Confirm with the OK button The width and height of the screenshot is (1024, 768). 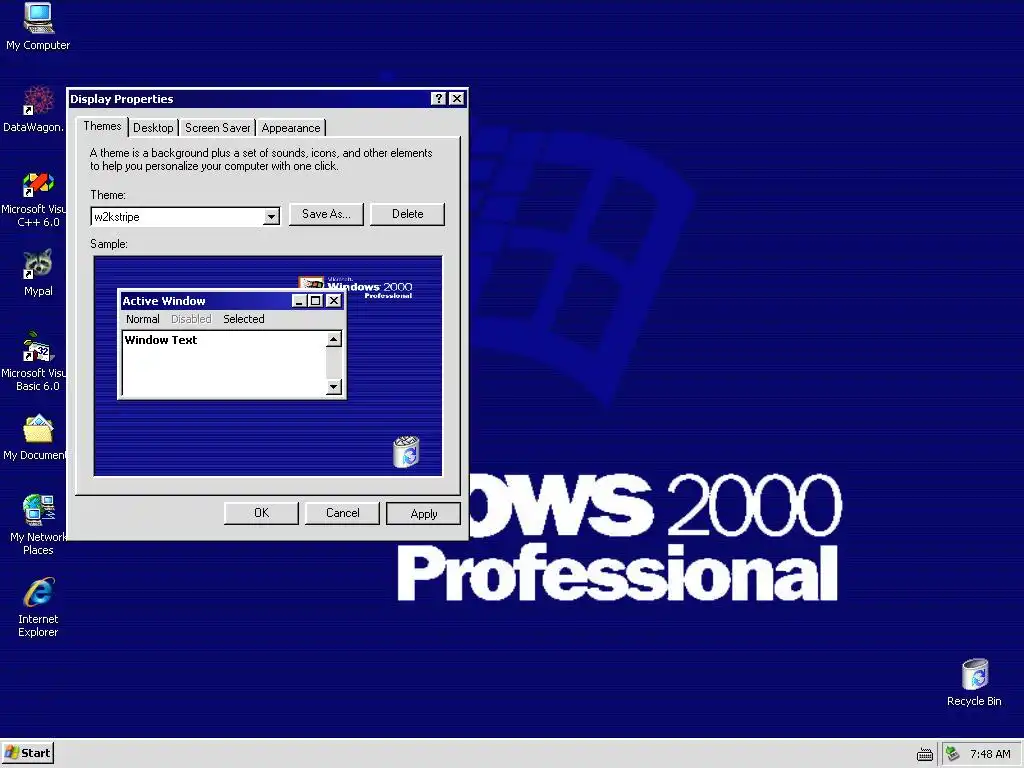[261, 513]
